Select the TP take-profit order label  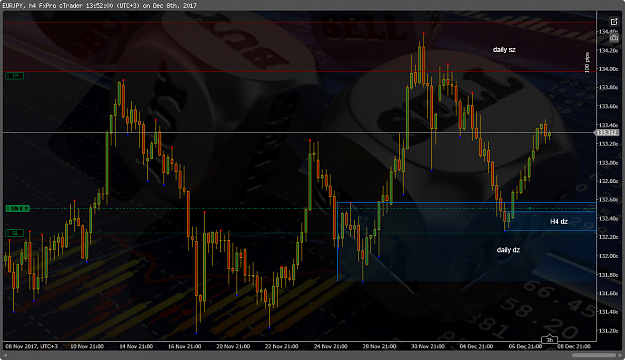coord(15,76)
